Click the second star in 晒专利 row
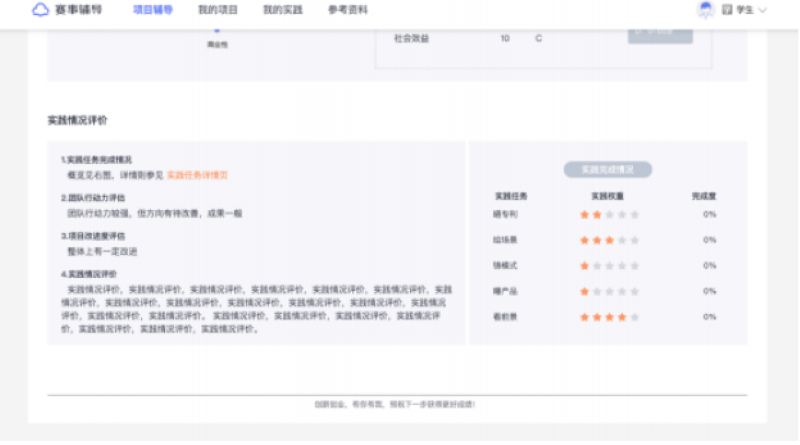 (x=597, y=214)
